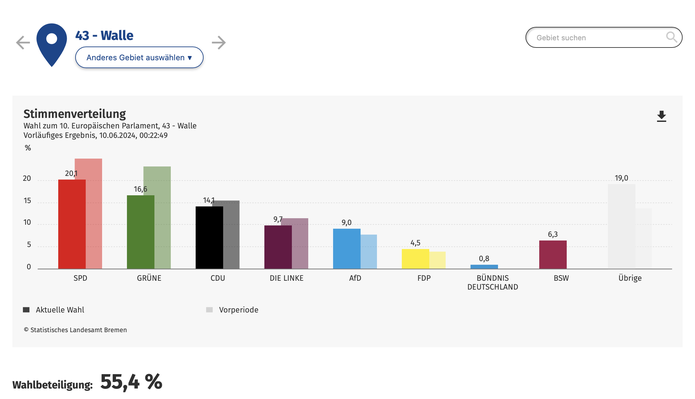Screen dimensions: 695x399
Task: Select the black CDU bar
Action: pyautogui.click(x=209, y=237)
